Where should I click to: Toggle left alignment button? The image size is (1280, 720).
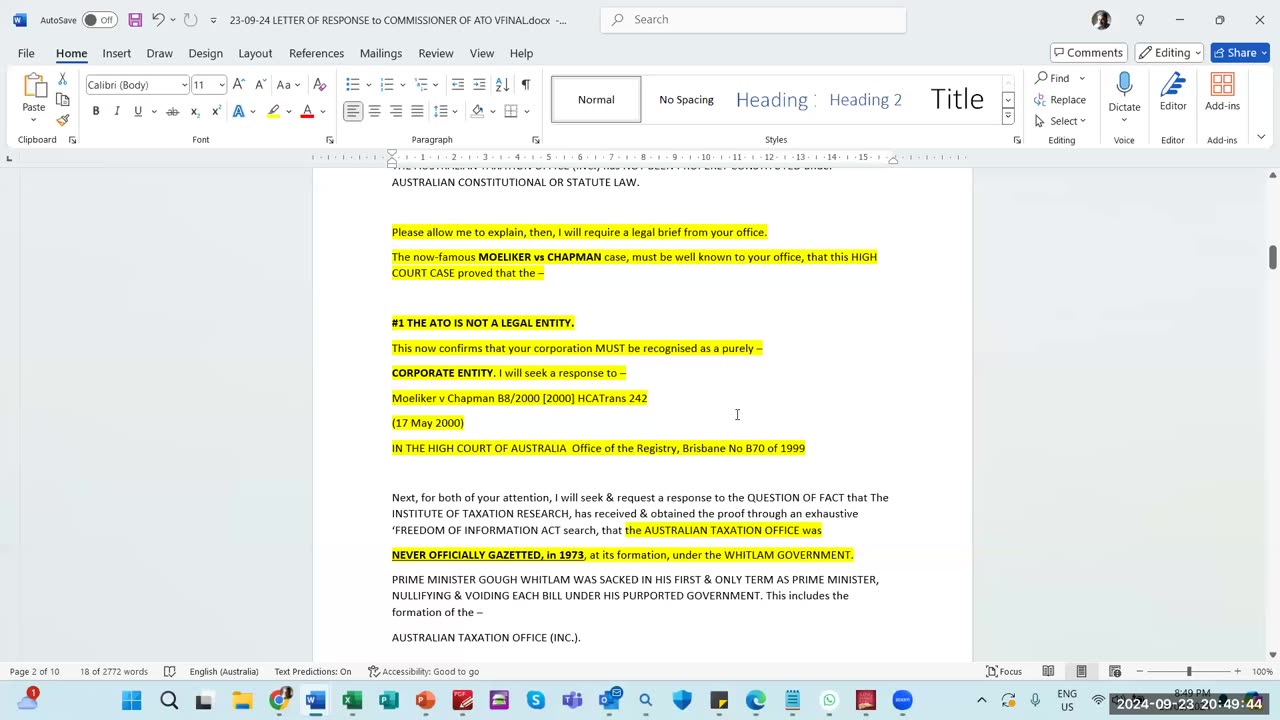(x=353, y=111)
